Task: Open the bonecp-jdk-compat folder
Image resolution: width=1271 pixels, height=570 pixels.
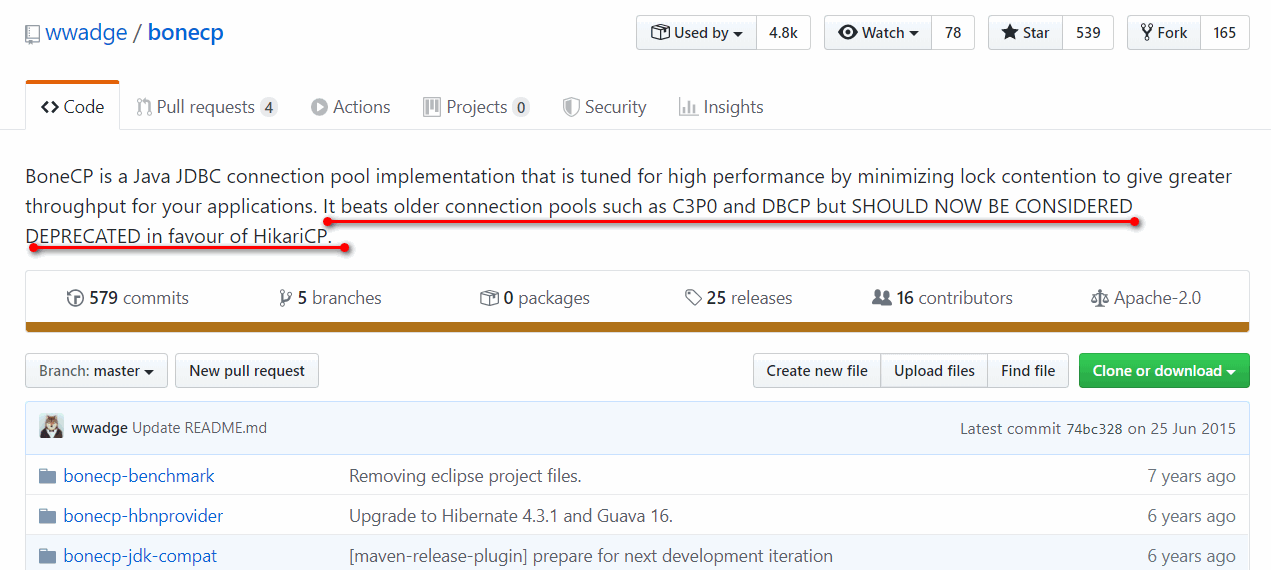Action: click(x=140, y=556)
